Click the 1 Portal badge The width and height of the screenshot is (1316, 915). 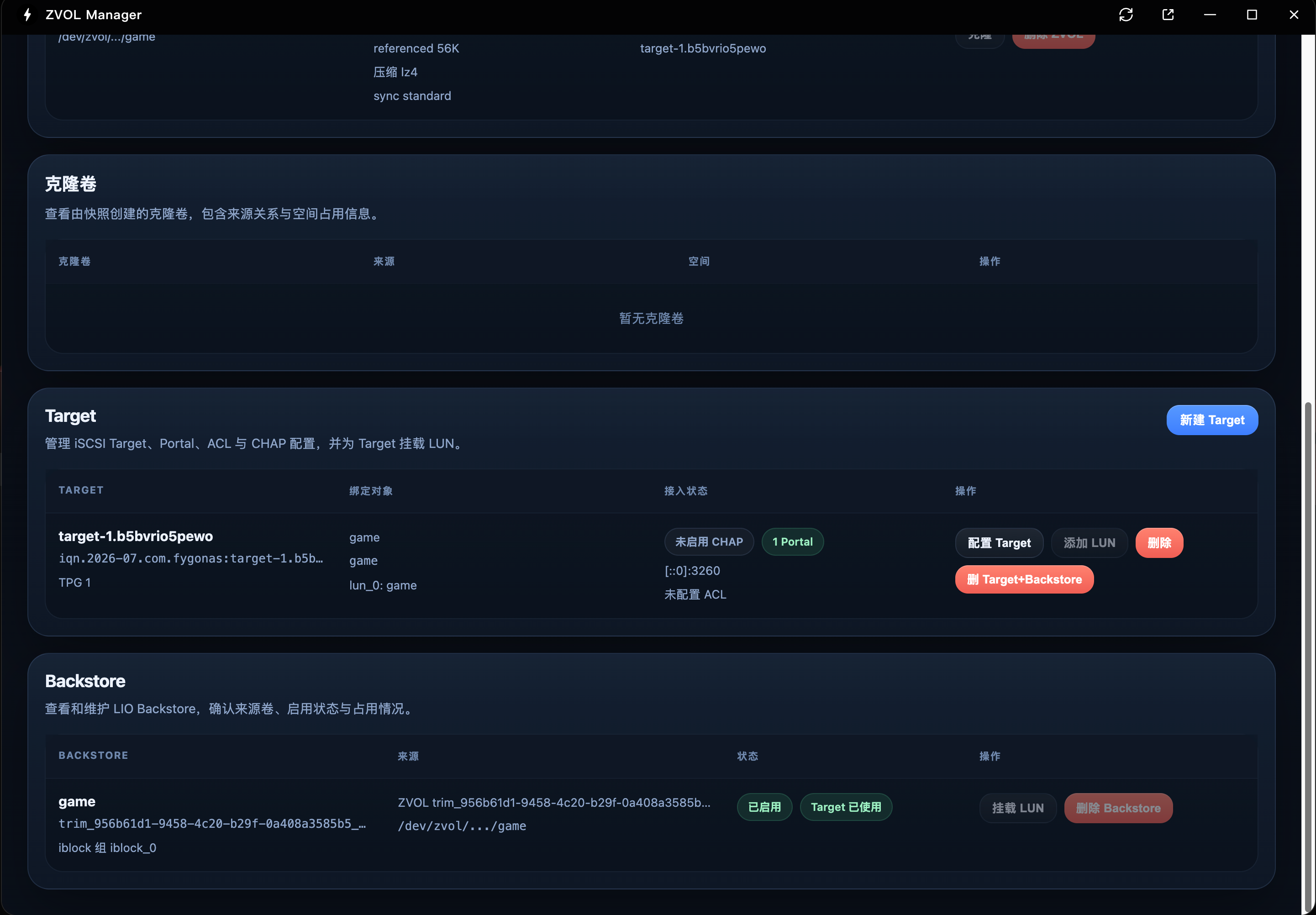click(792, 542)
